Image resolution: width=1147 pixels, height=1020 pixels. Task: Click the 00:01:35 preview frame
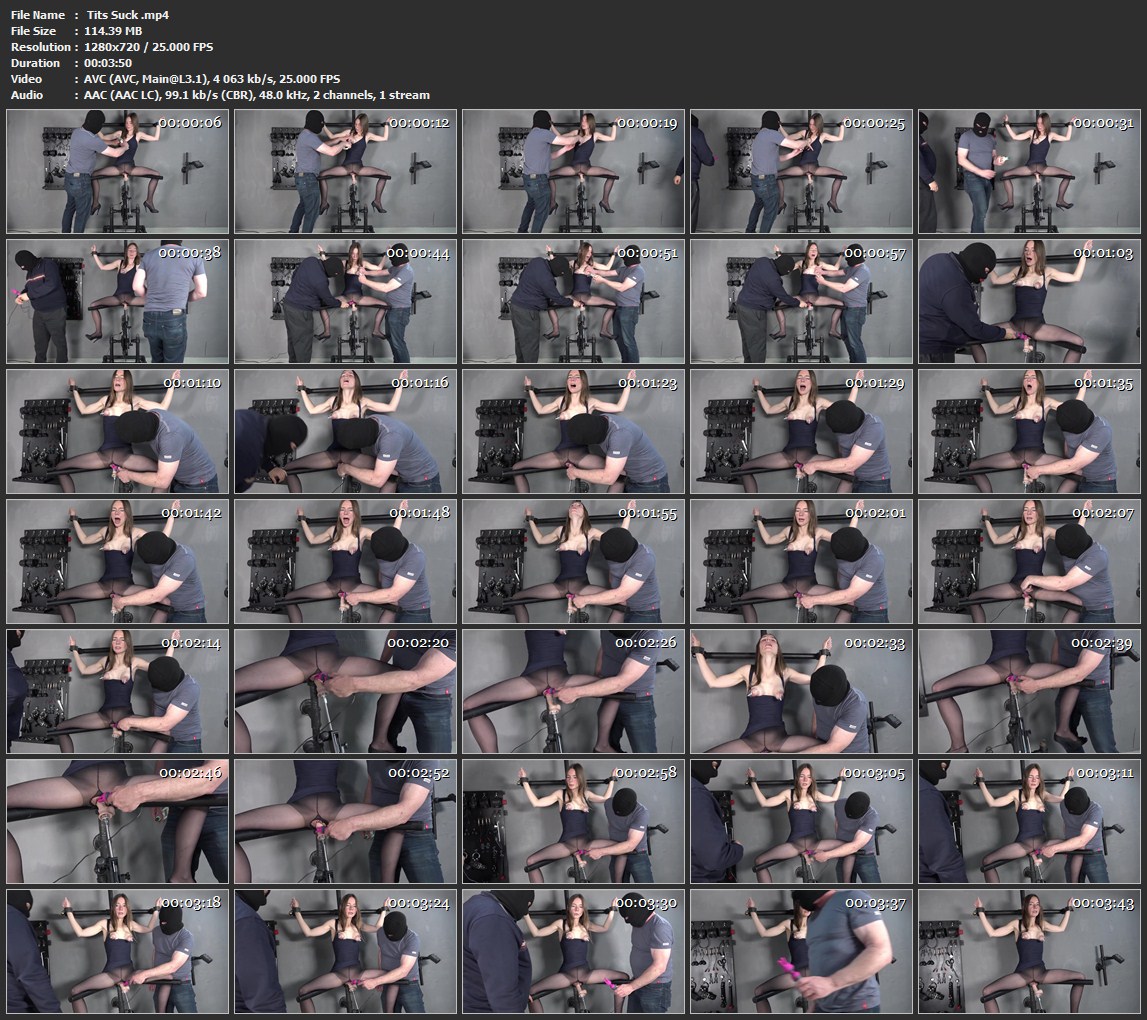[x=1030, y=432]
